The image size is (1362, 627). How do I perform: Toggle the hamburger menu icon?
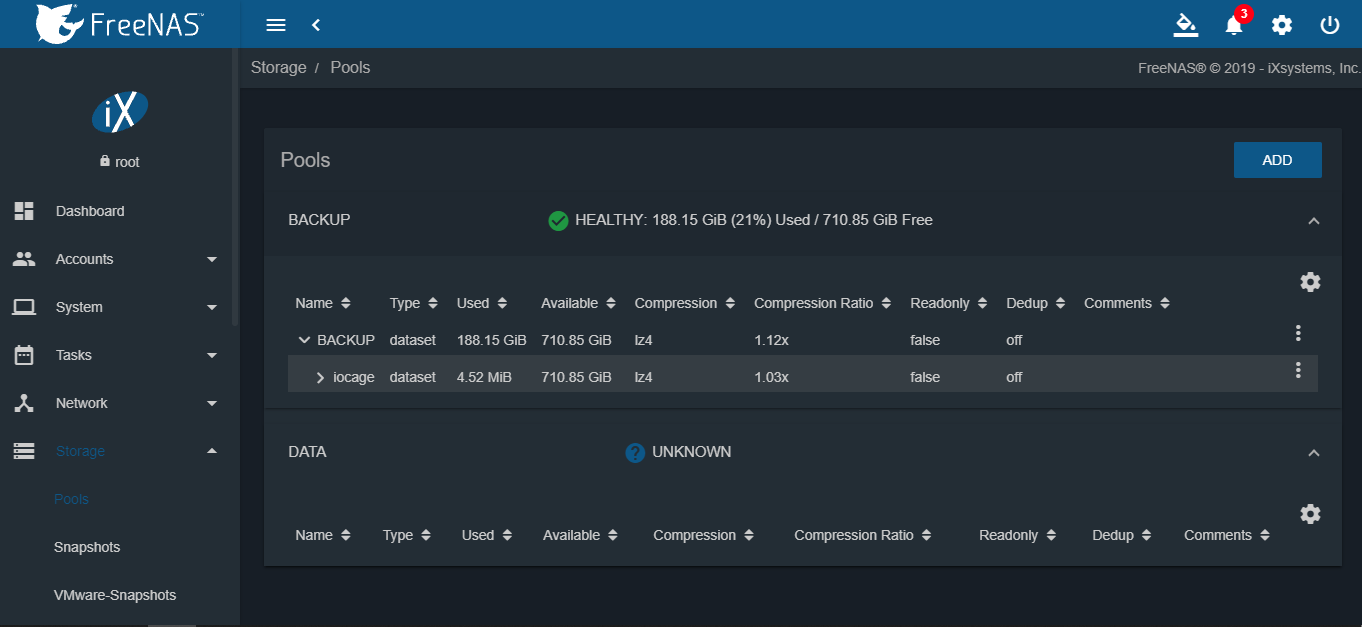pyautogui.click(x=276, y=25)
